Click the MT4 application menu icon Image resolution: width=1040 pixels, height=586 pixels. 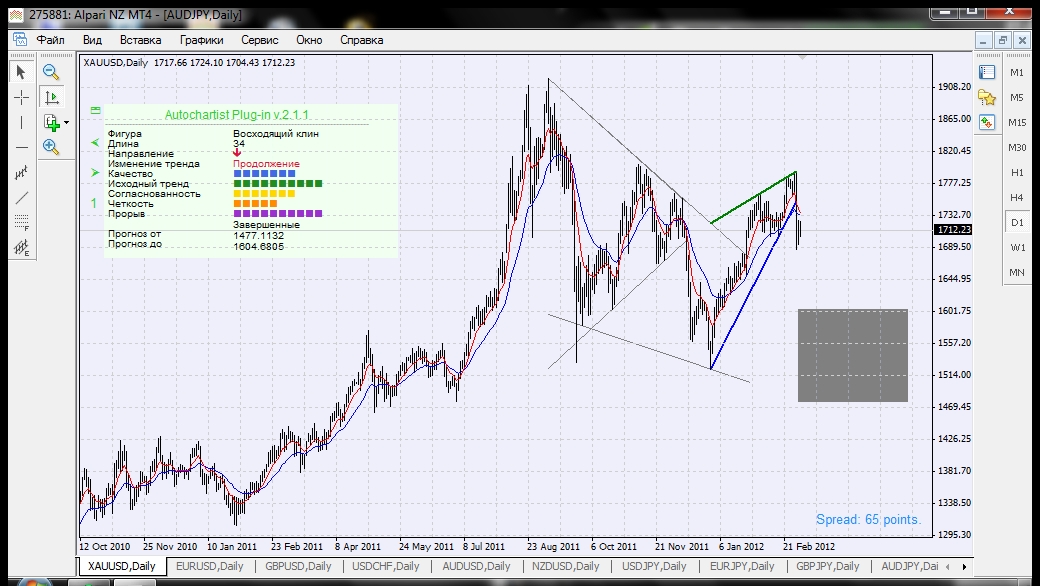[x=20, y=40]
